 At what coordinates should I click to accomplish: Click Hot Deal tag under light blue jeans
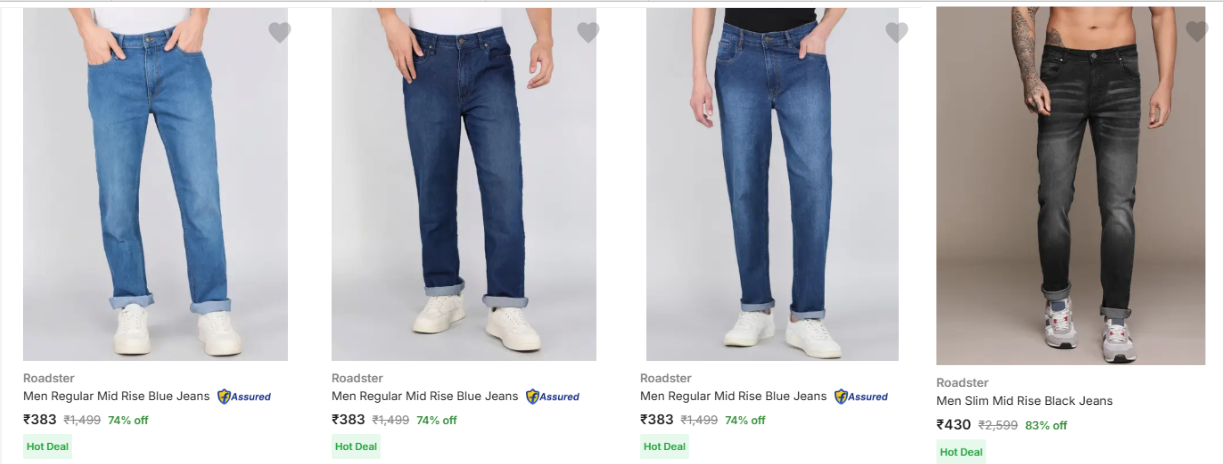pyautogui.click(x=48, y=446)
